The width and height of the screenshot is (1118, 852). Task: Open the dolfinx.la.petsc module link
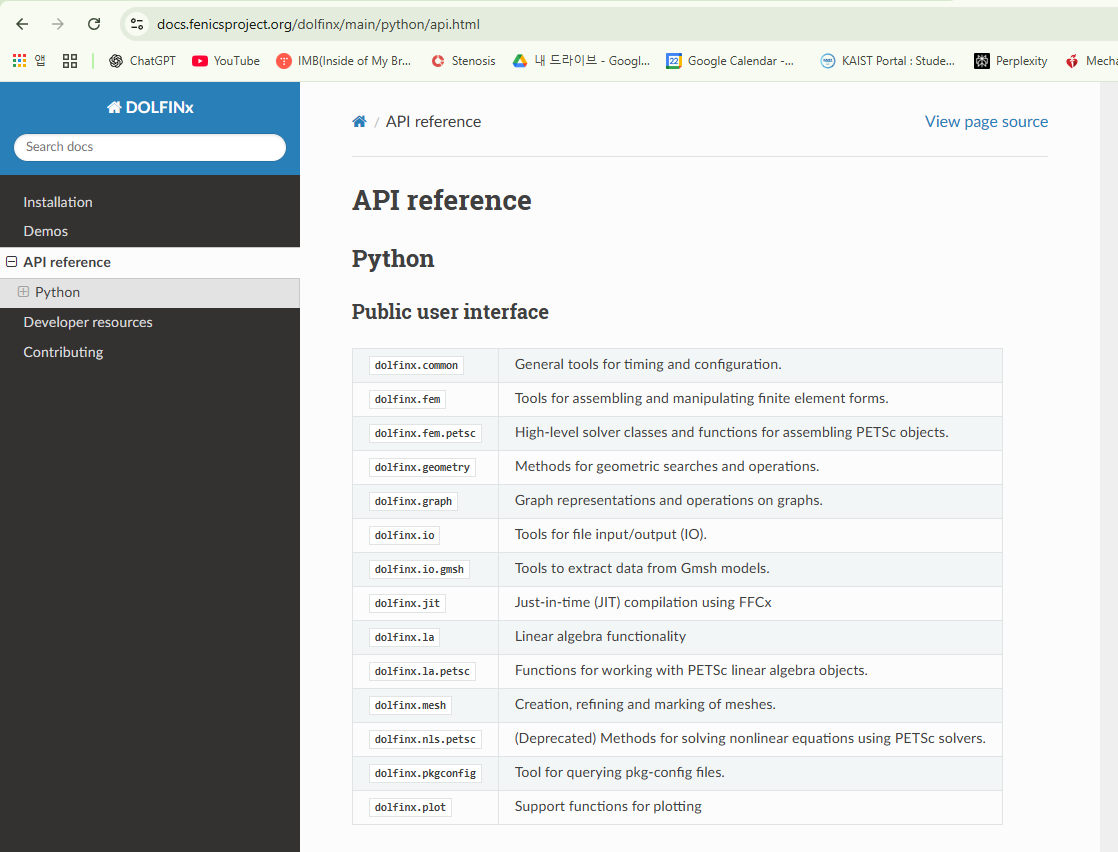click(x=422, y=671)
